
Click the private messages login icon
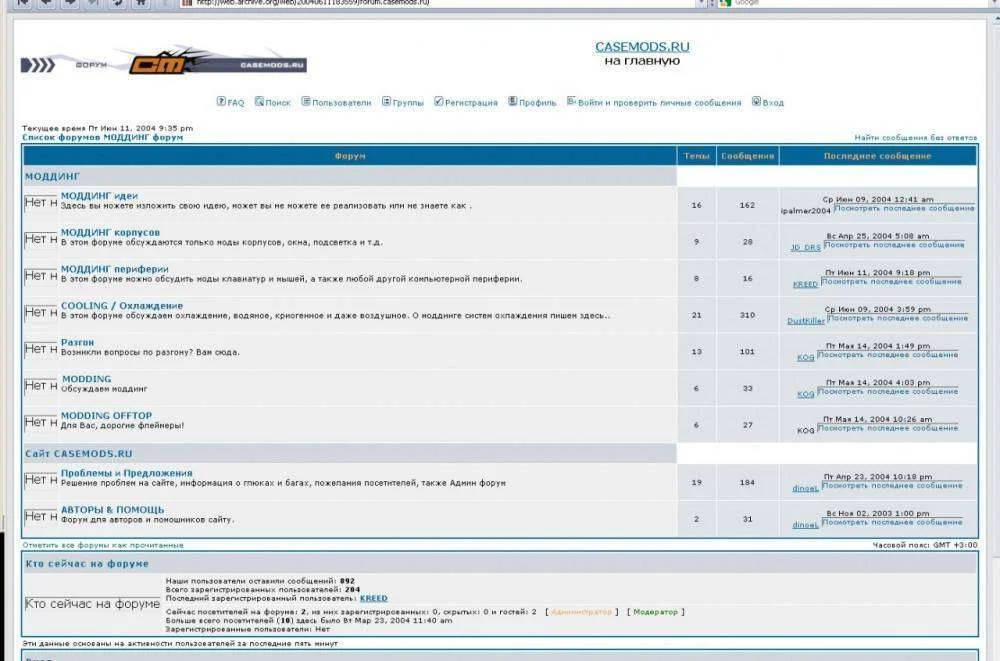click(x=571, y=101)
